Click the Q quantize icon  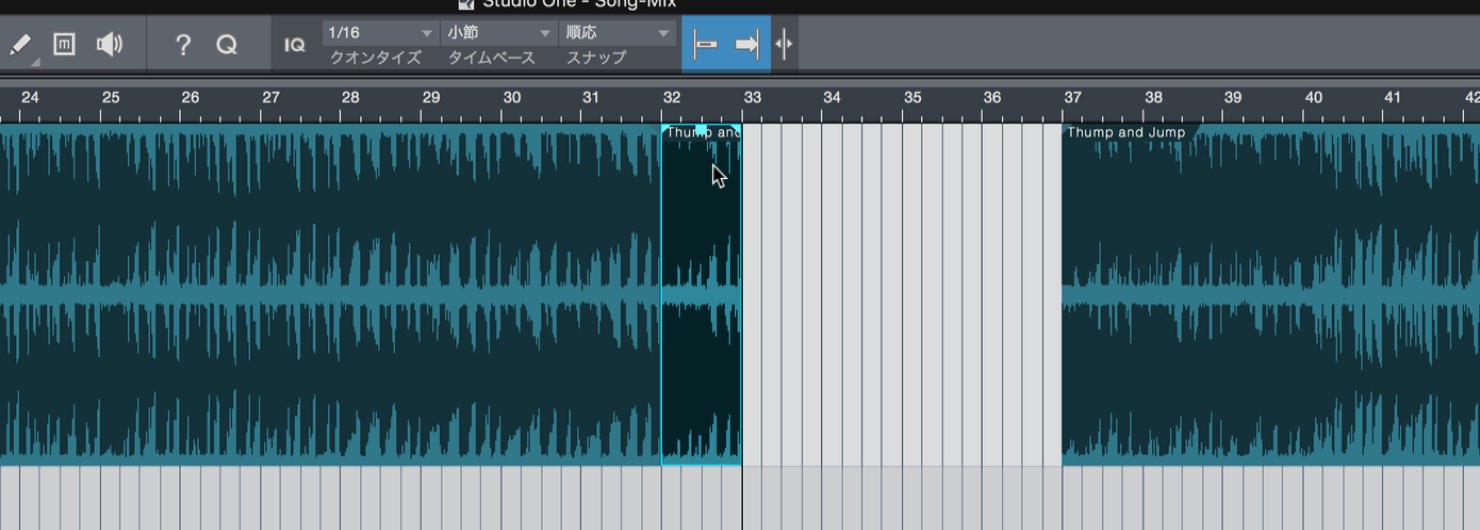pyautogui.click(x=227, y=45)
